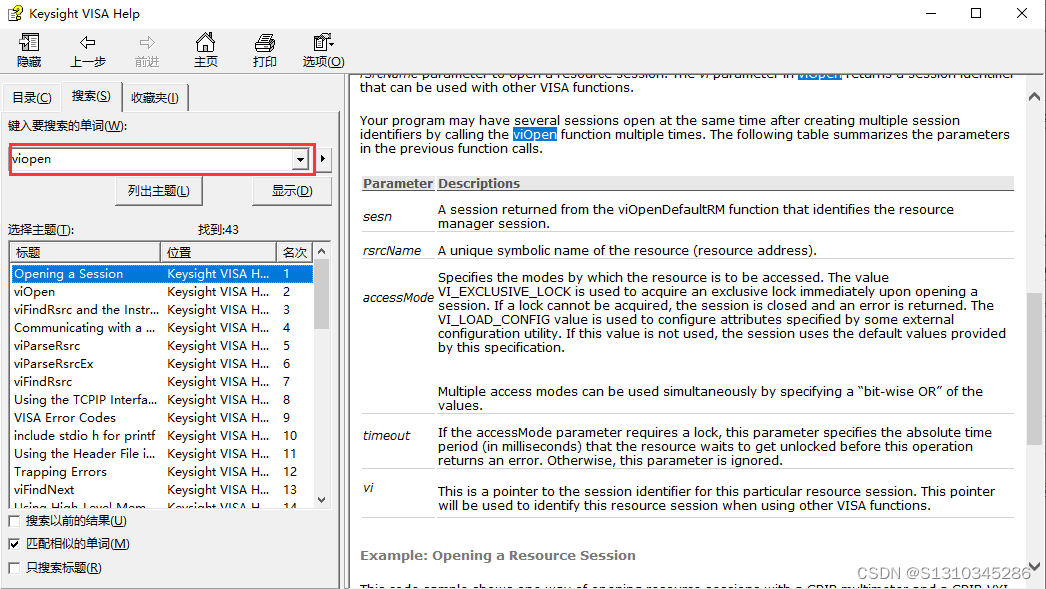
Task: Minimize the Keysight VISA Help window
Action: point(931,13)
